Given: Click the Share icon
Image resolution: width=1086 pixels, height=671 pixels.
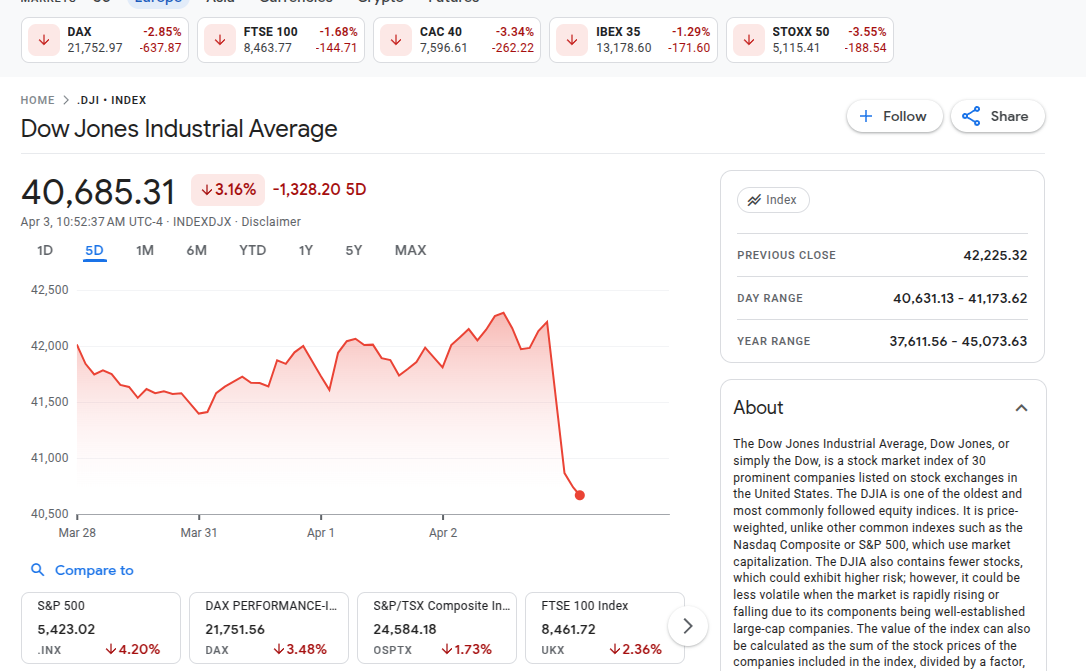Looking at the screenshot, I should click(971, 116).
